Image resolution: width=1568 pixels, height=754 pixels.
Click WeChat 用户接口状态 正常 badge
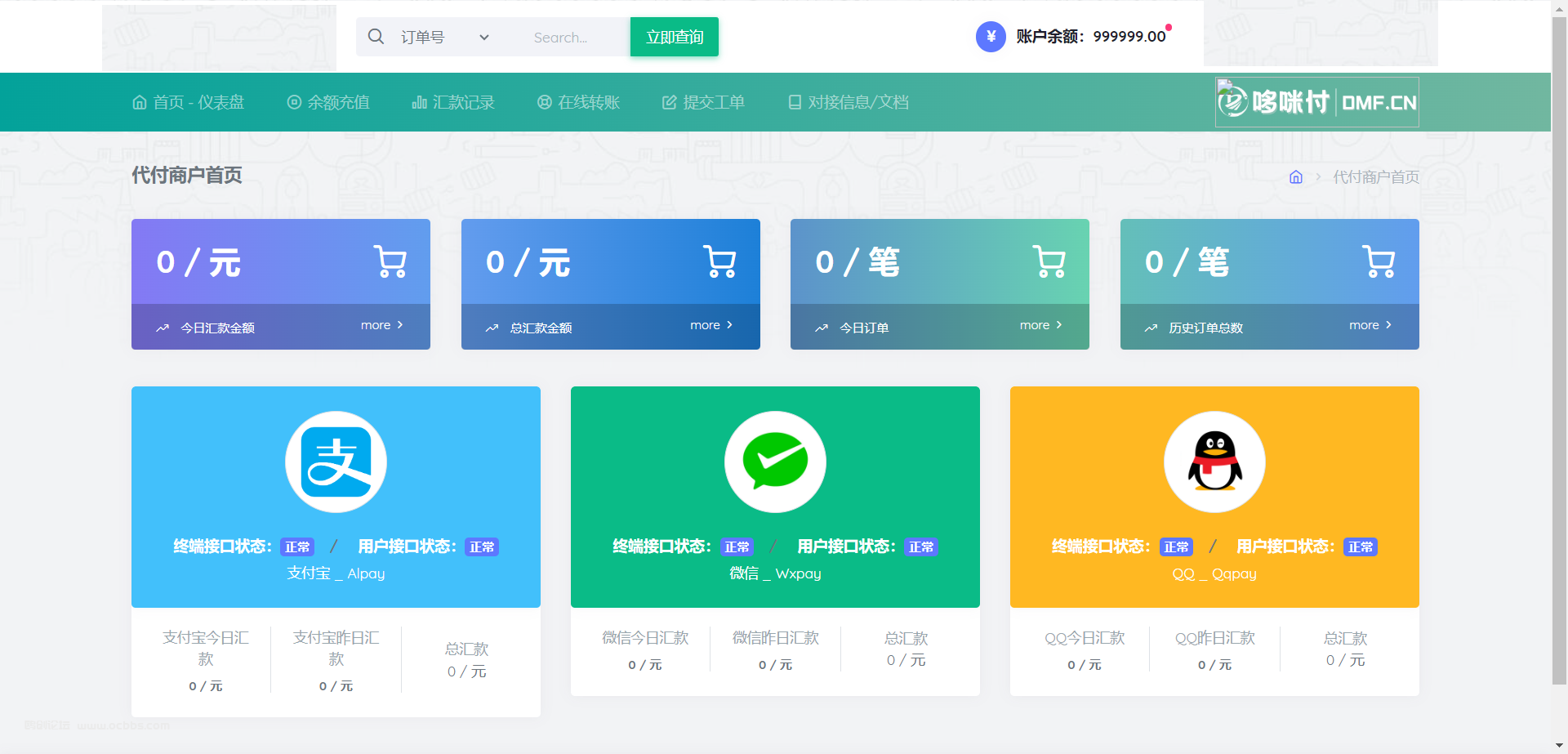coord(921,547)
